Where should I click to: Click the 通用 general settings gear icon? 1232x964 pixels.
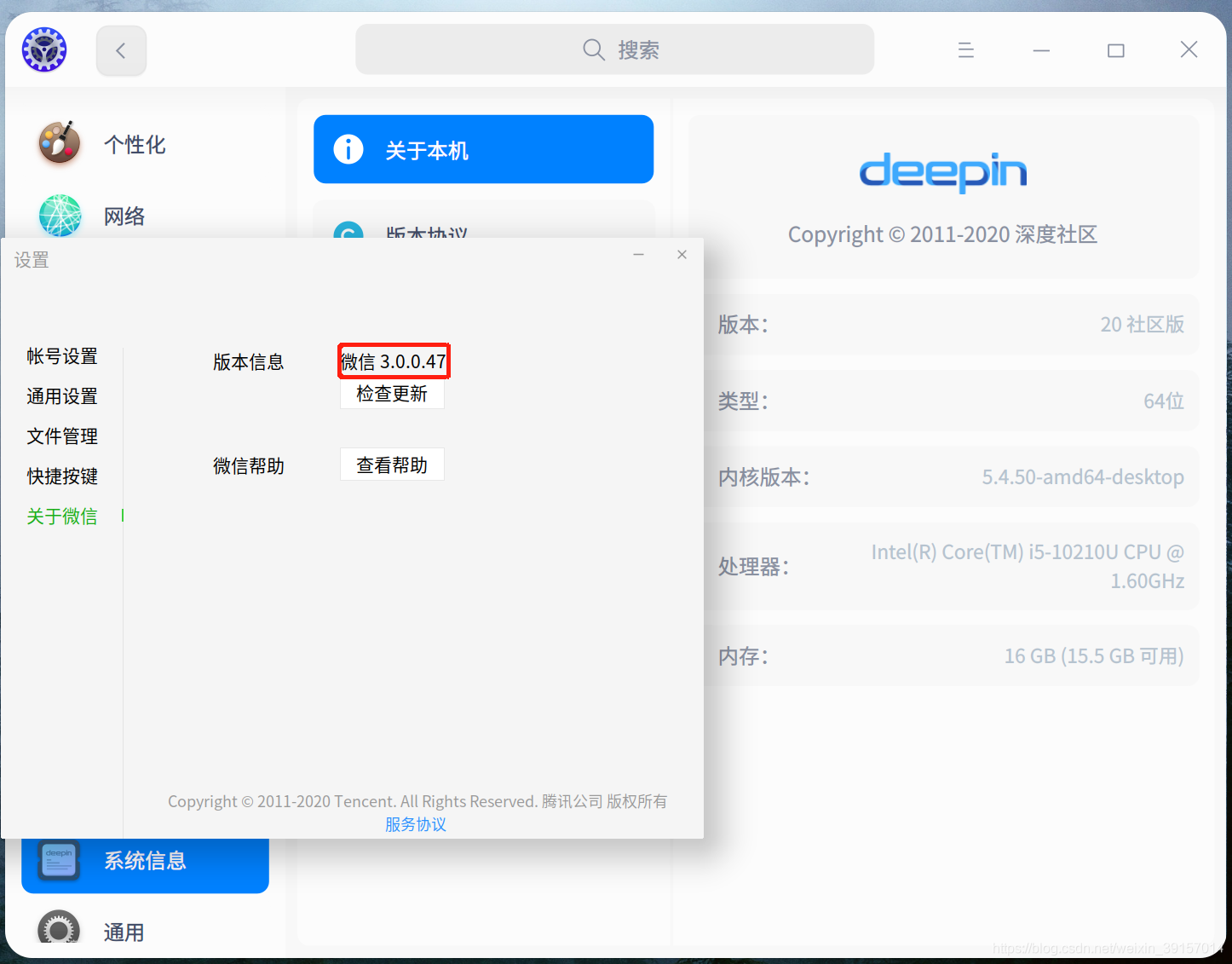[57, 929]
